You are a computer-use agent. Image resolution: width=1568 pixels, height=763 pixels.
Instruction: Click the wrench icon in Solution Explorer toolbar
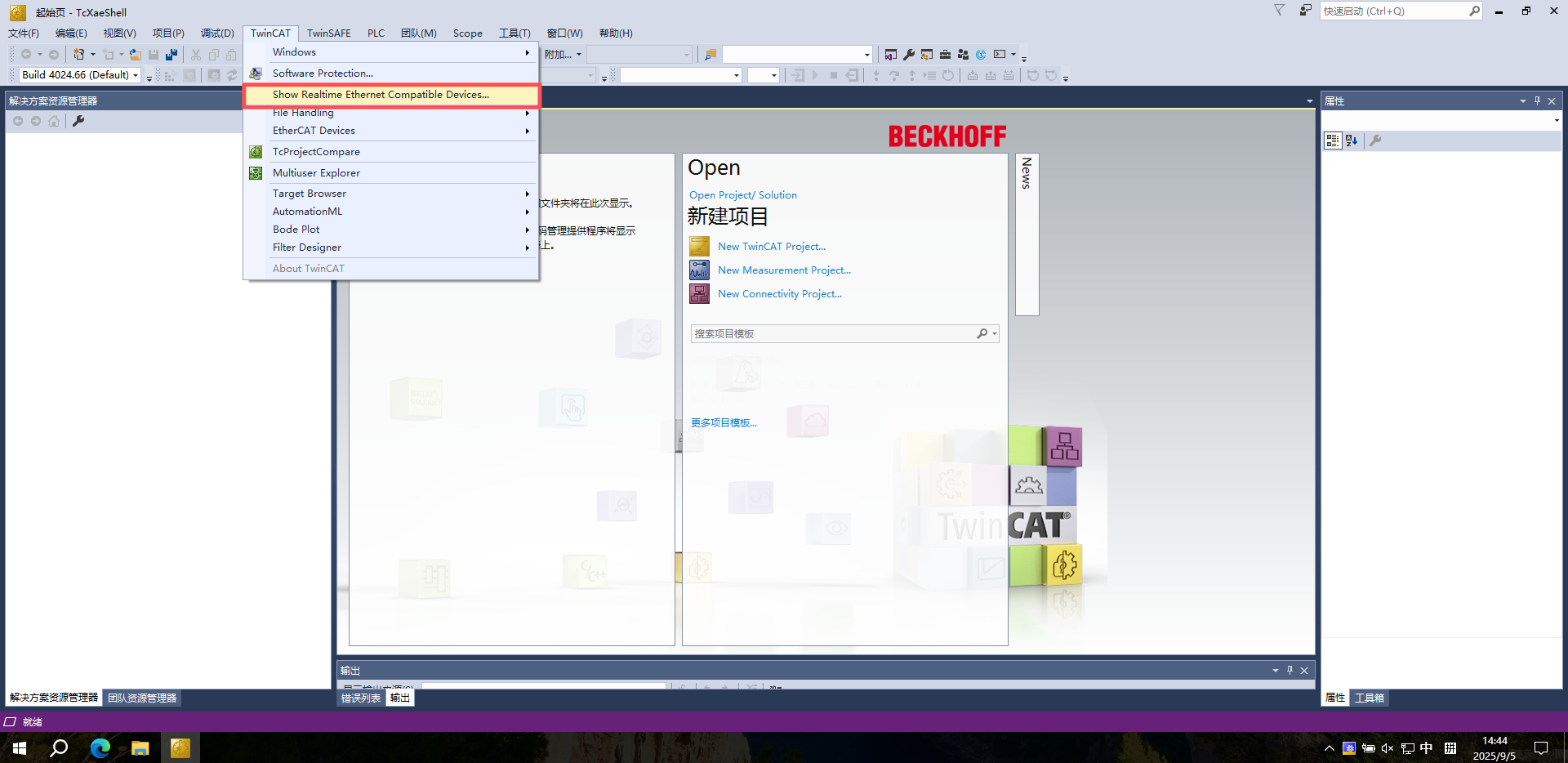click(78, 121)
